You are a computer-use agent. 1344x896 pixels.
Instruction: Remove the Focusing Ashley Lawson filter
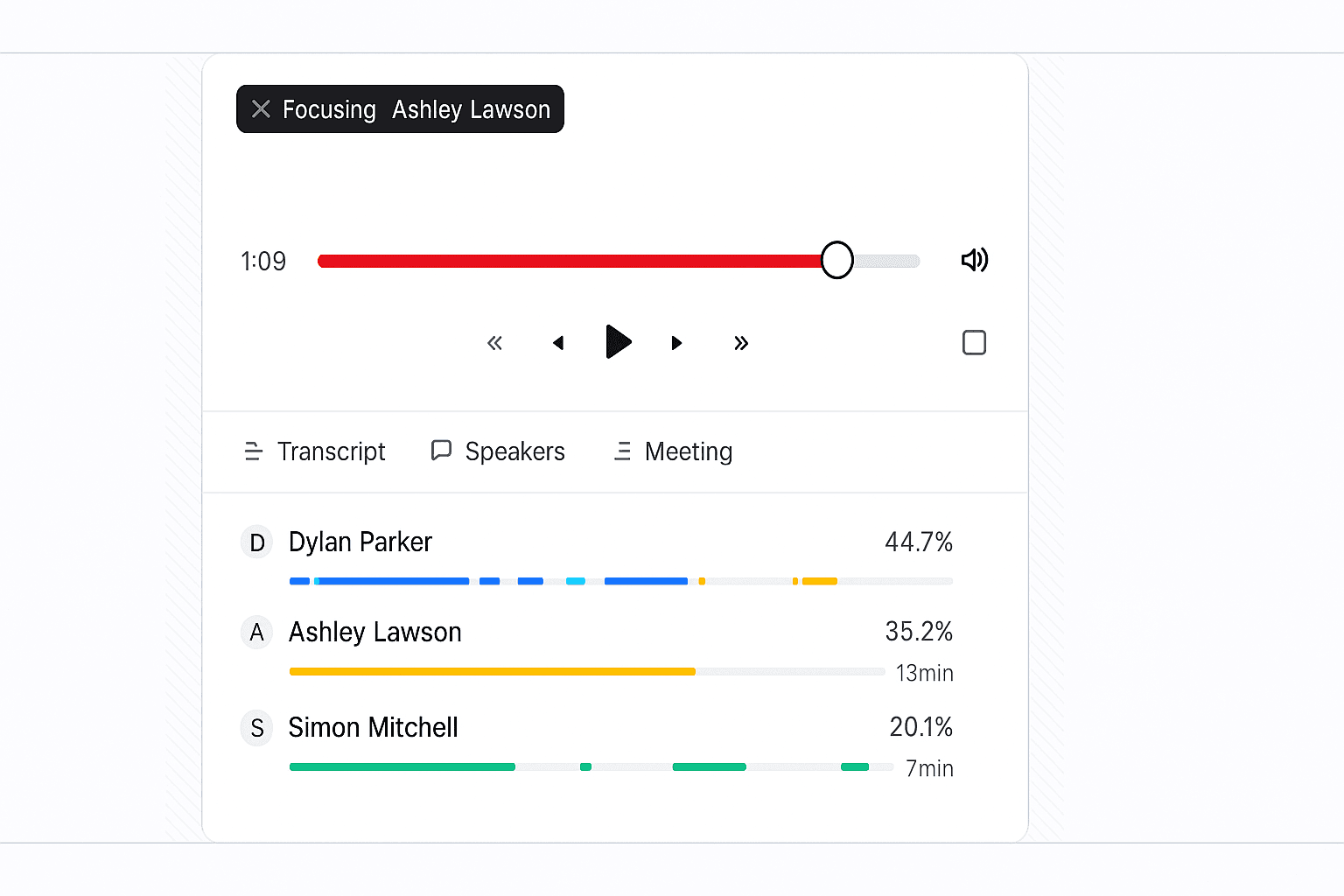(260, 108)
